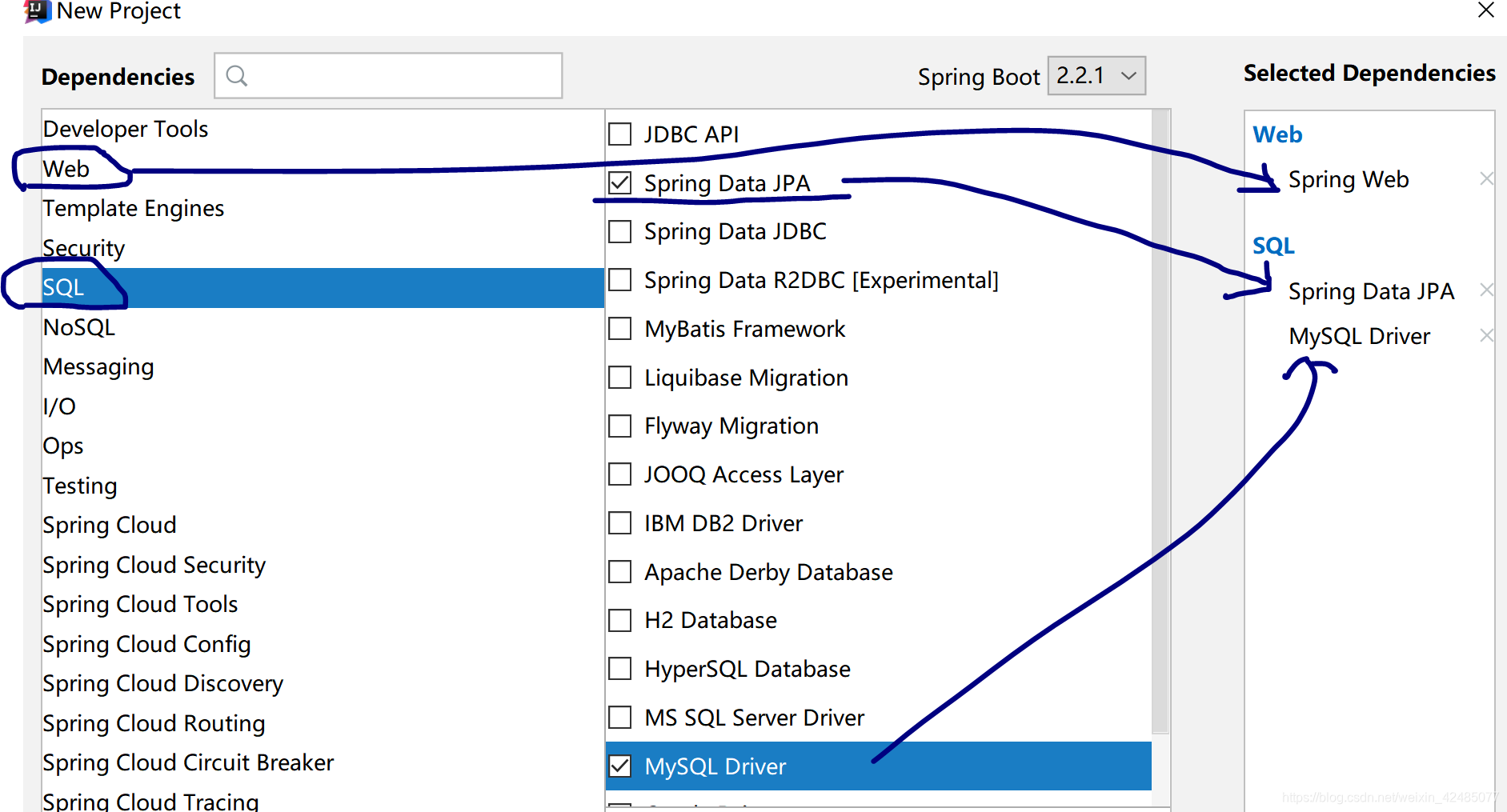Open the Template Engines category

coord(323,208)
